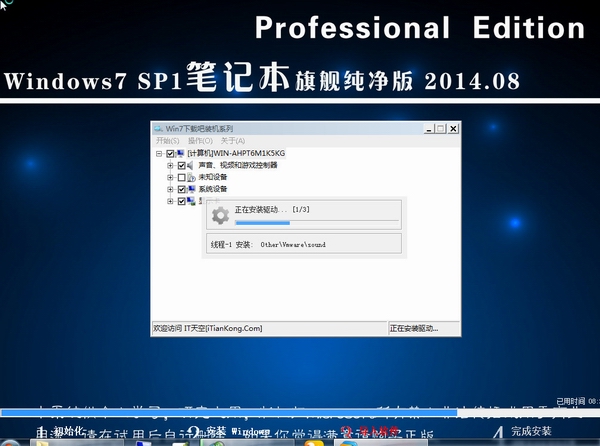This screenshot has height=446, width=600.
Task: Click the disabled maximize button of the driver window
Action: point(441,129)
